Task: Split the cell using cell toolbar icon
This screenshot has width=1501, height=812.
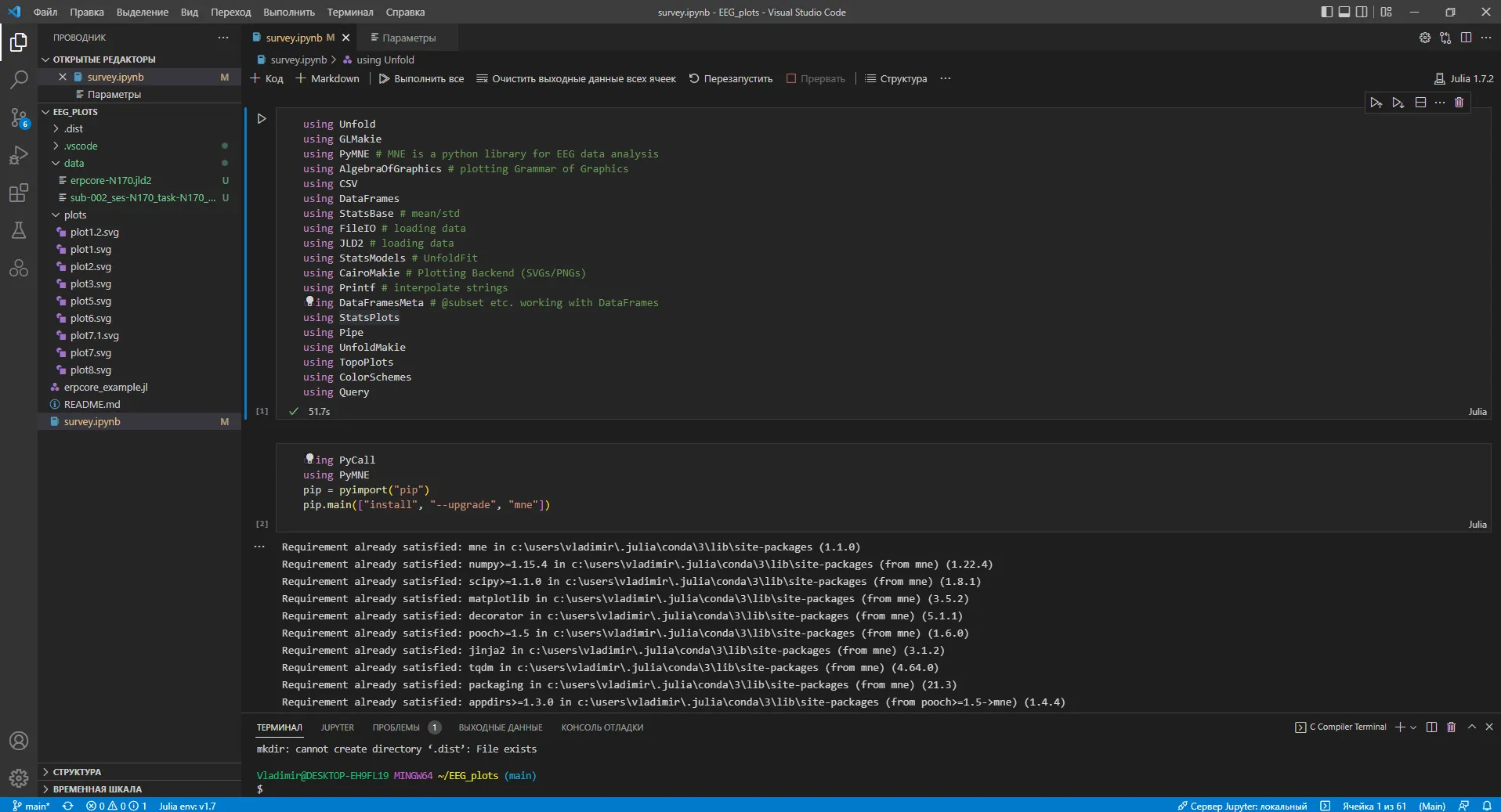Action: point(1420,103)
